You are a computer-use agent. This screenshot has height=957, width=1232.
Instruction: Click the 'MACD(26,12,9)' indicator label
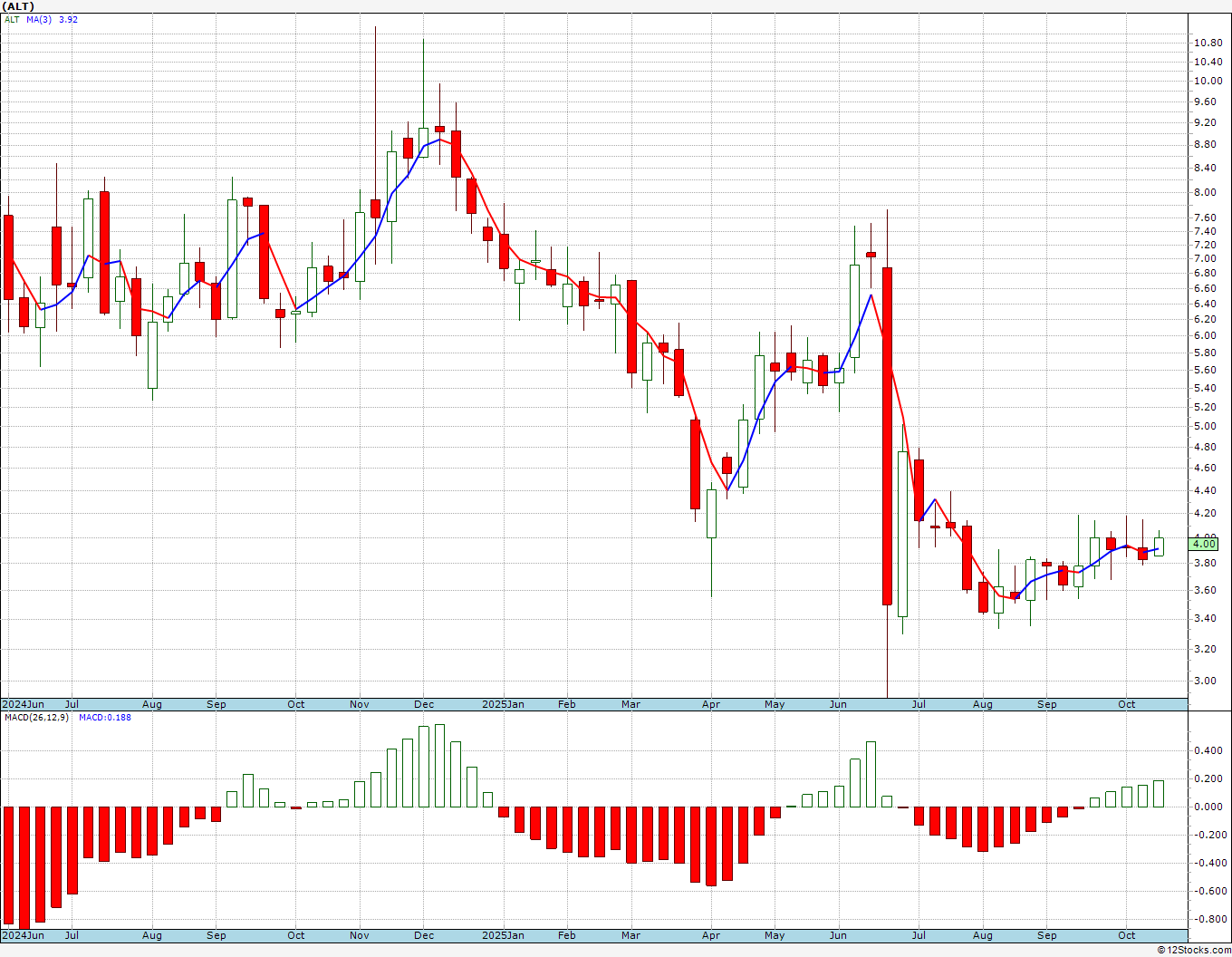point(36,718)
